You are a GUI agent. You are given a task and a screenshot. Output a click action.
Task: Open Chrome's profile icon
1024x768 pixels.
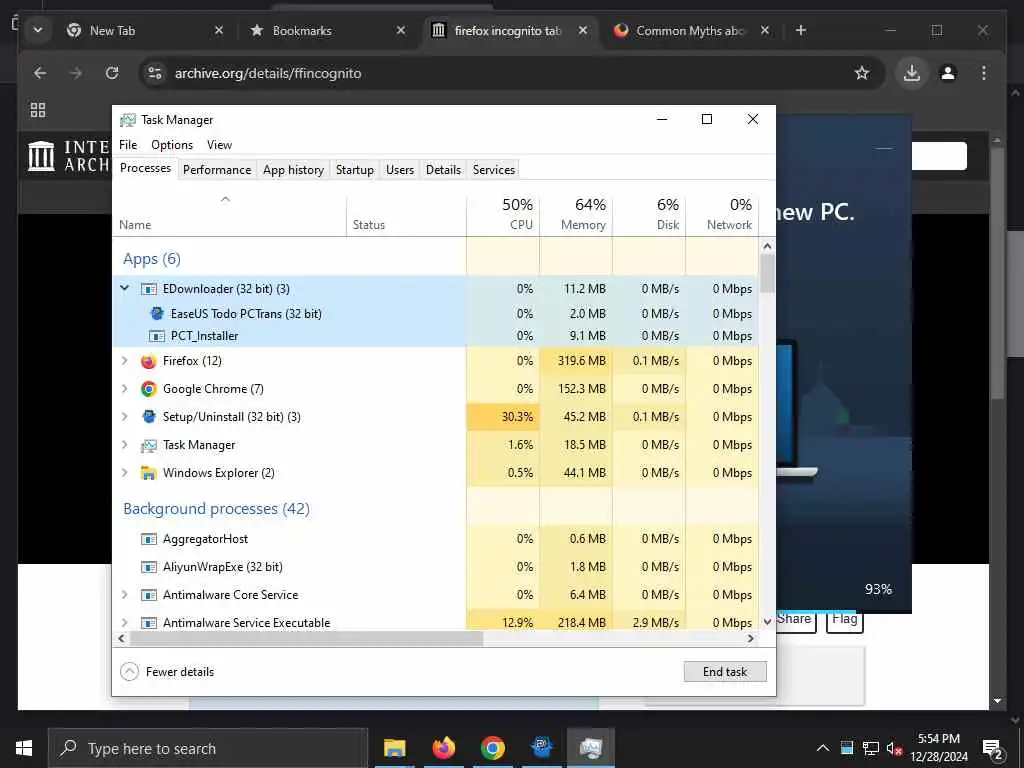coord(948,73)
